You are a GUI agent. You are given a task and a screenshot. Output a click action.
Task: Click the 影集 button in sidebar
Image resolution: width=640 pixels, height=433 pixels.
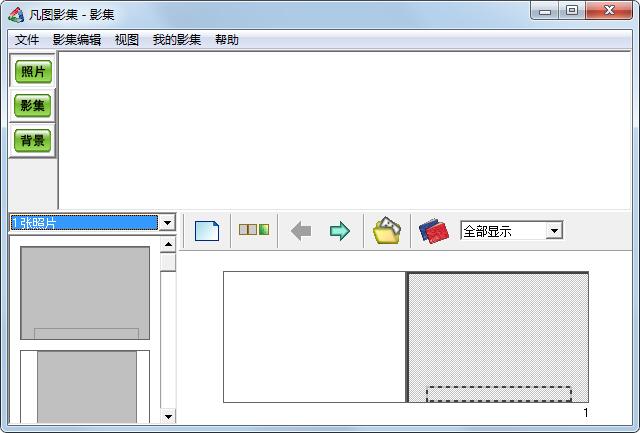click(x=33, y=106)
